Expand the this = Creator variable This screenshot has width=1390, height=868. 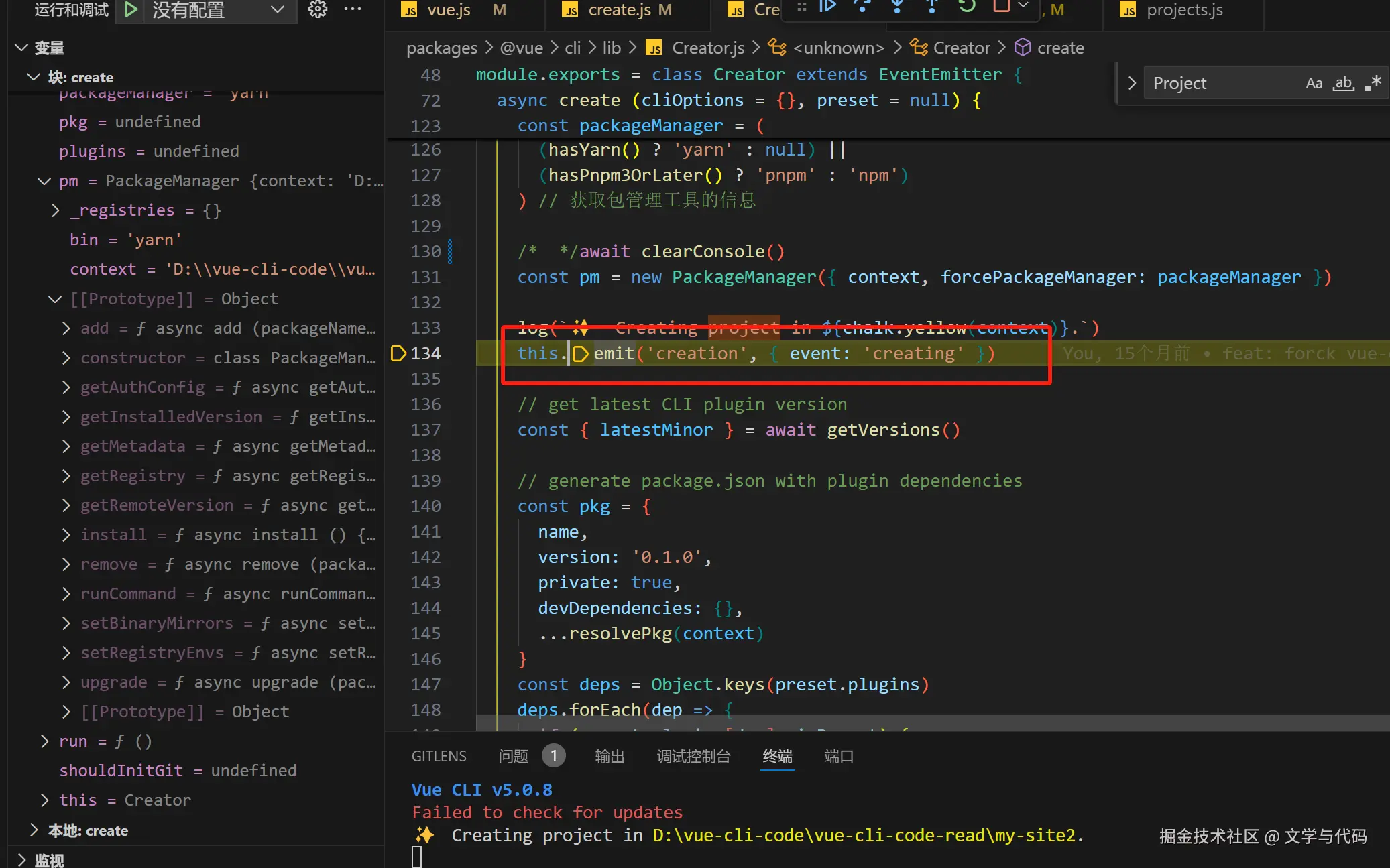[x=44, y=800]
